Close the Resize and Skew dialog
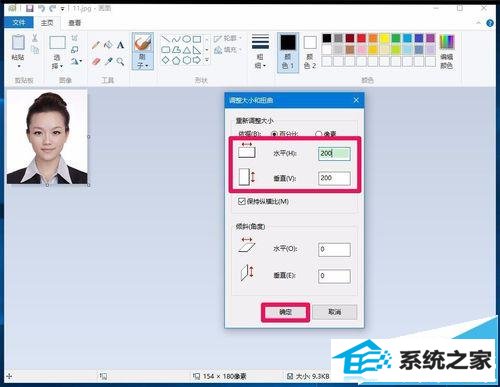This screenshot has width=500, height=387. [x=356, y=100]
